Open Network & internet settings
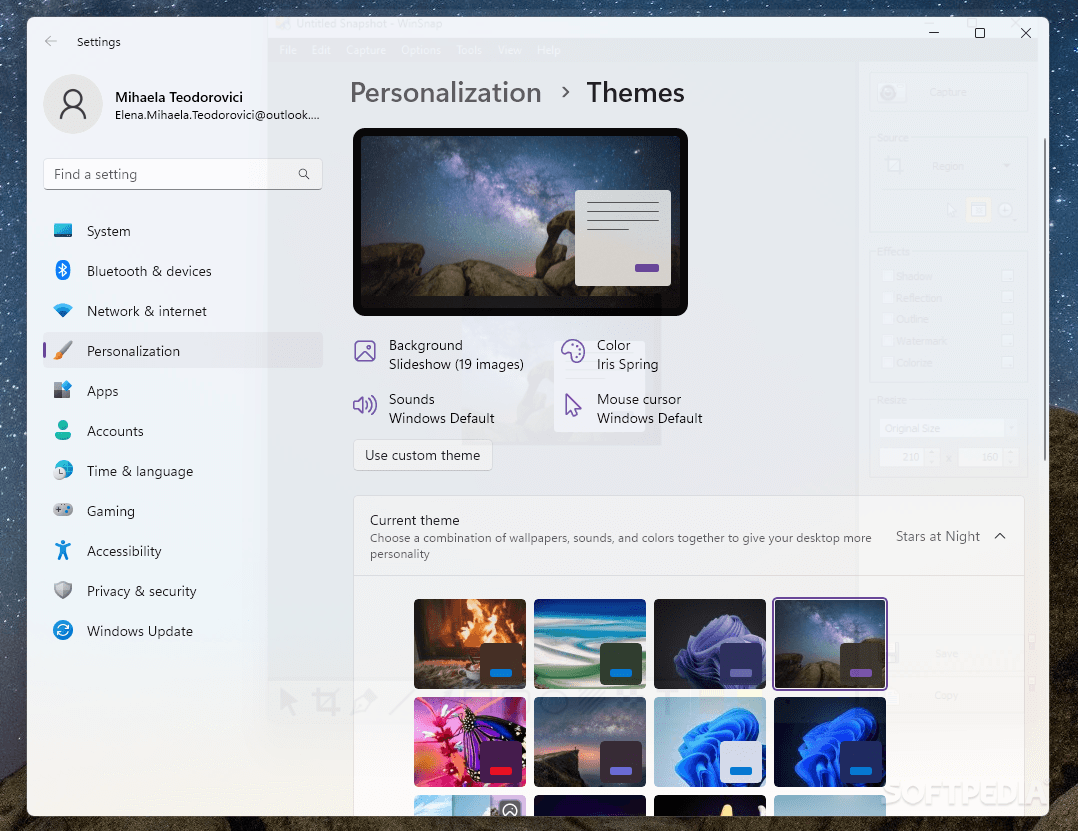 pos(183,311)
